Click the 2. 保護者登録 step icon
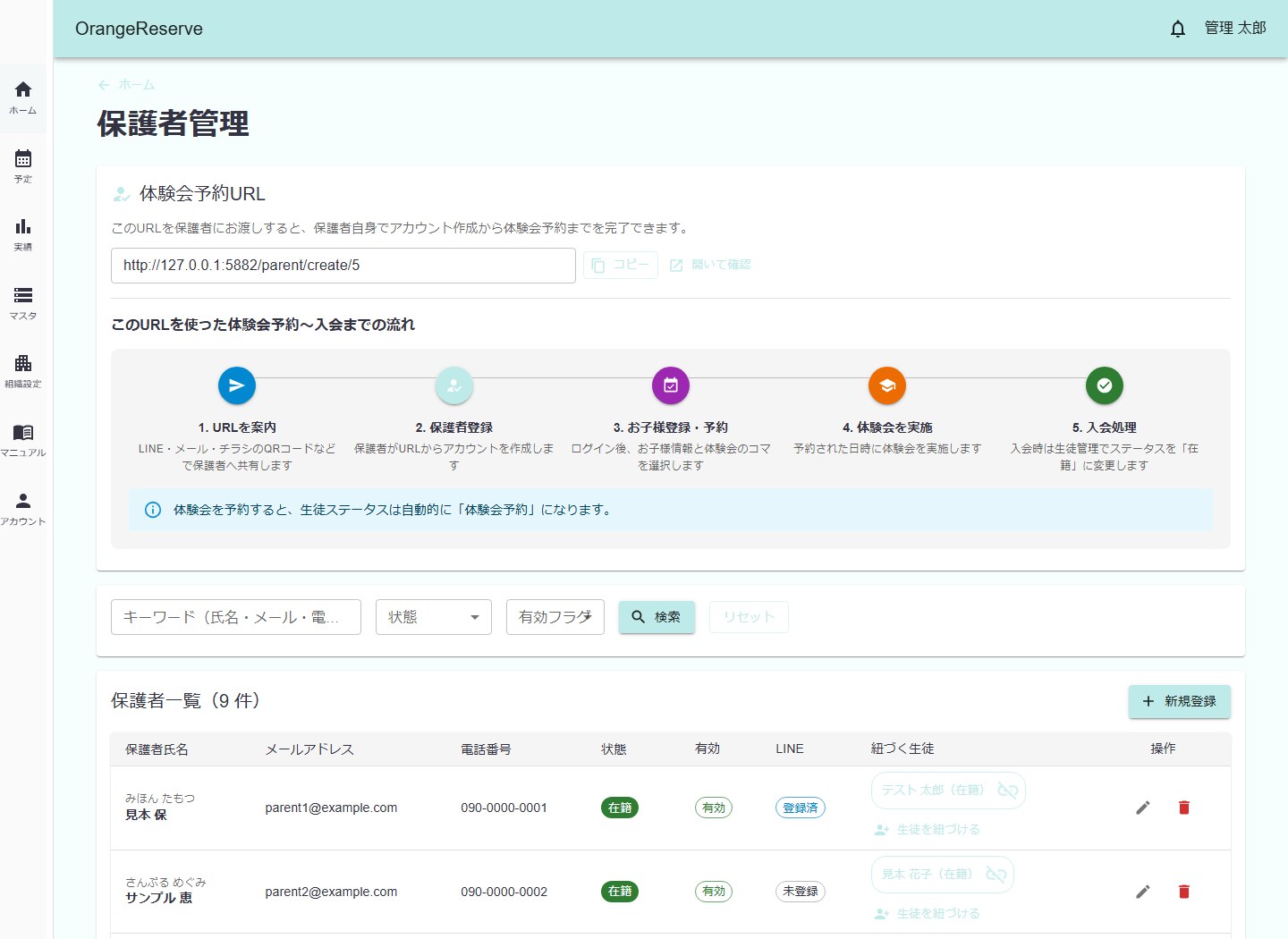Image resolution: width=1288 pixels, height=939 pixels. pyautogui.click(x=454, y=385)
